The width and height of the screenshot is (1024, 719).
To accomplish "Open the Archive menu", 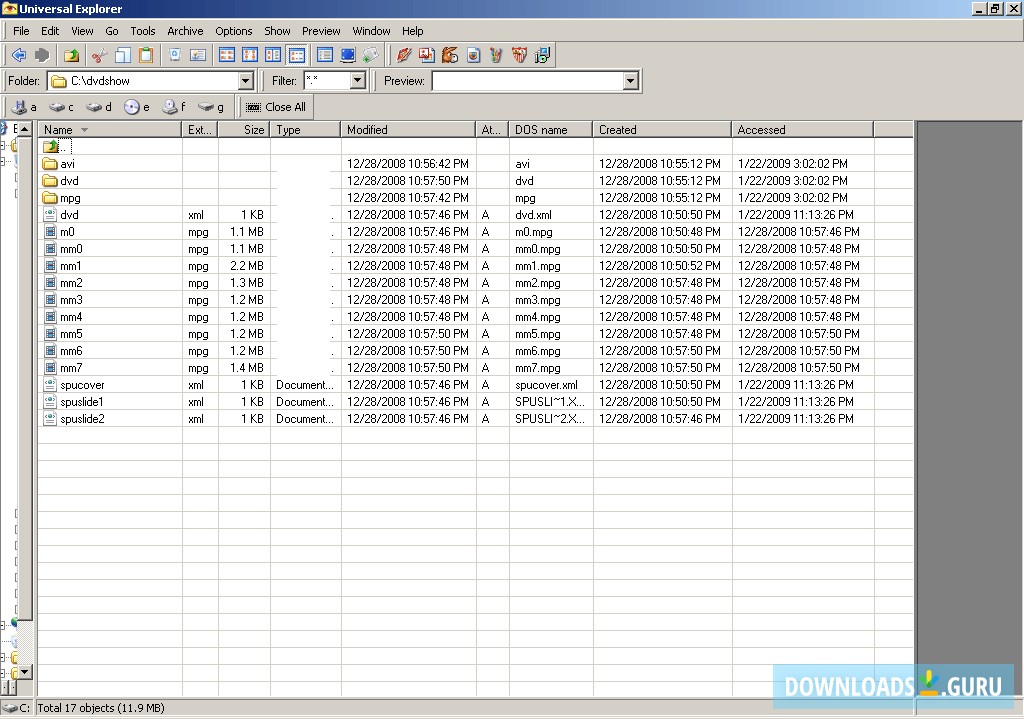I will (185, 31).
